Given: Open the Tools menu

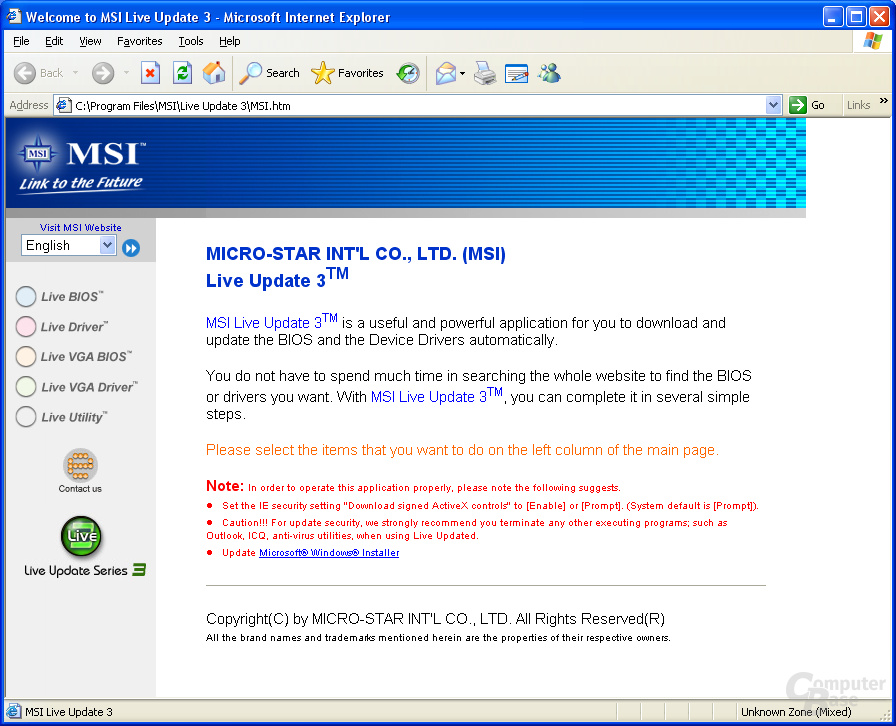Looking at the screenshot, I should pos(191,41).
